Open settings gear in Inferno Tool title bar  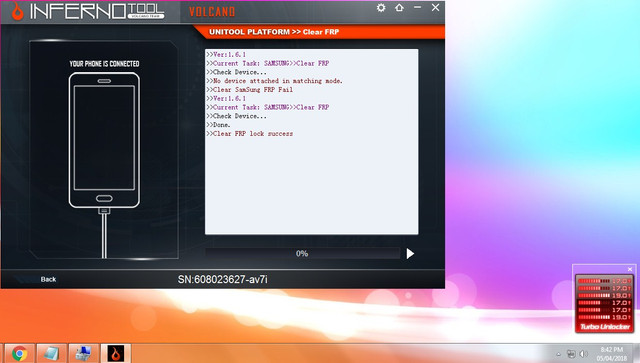(381, 8)
